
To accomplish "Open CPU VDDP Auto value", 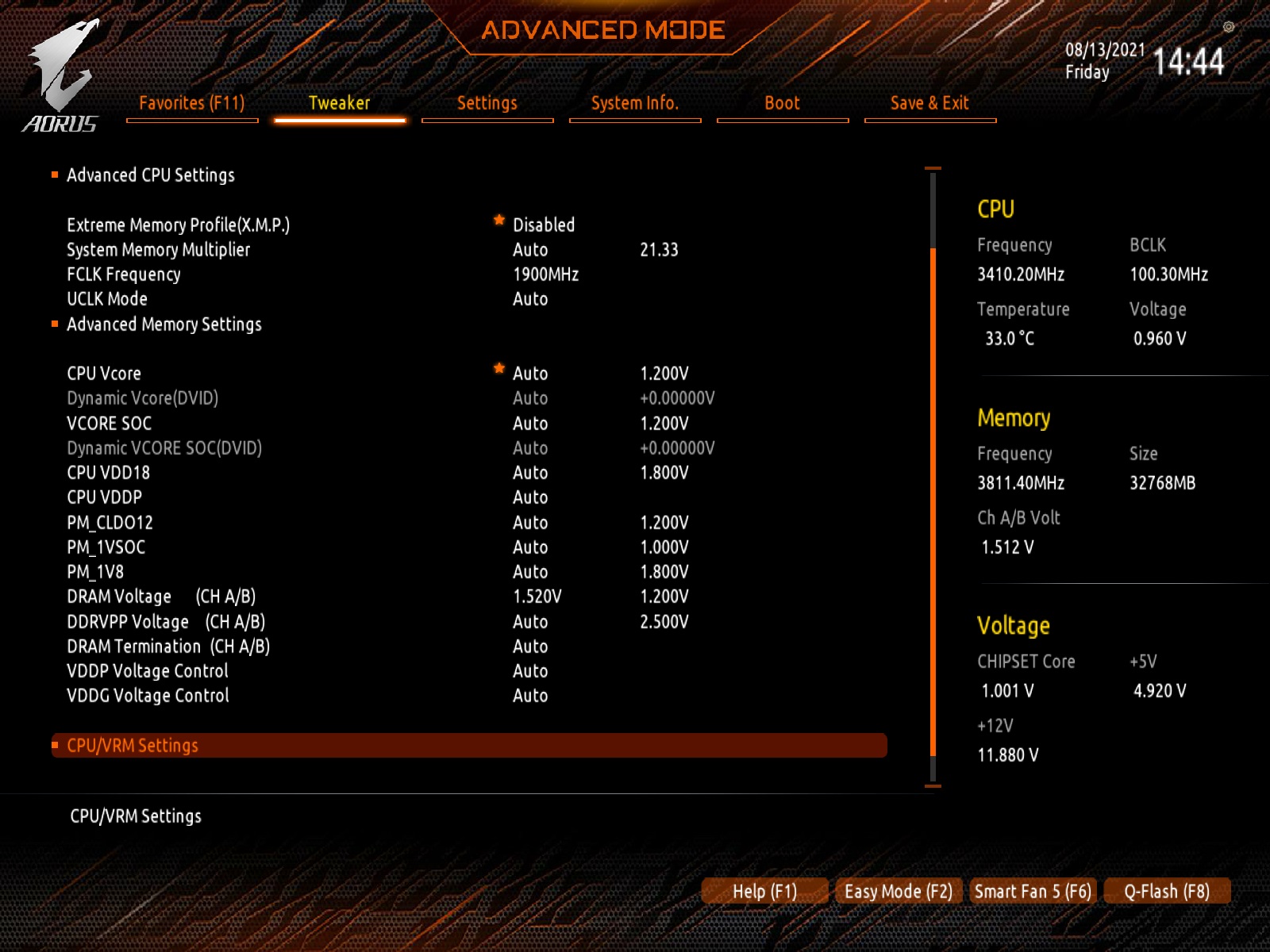I will click(x=530, y=497).
